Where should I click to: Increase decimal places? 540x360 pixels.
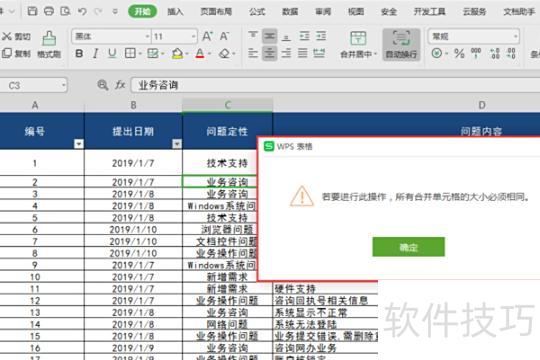[495, 53]
